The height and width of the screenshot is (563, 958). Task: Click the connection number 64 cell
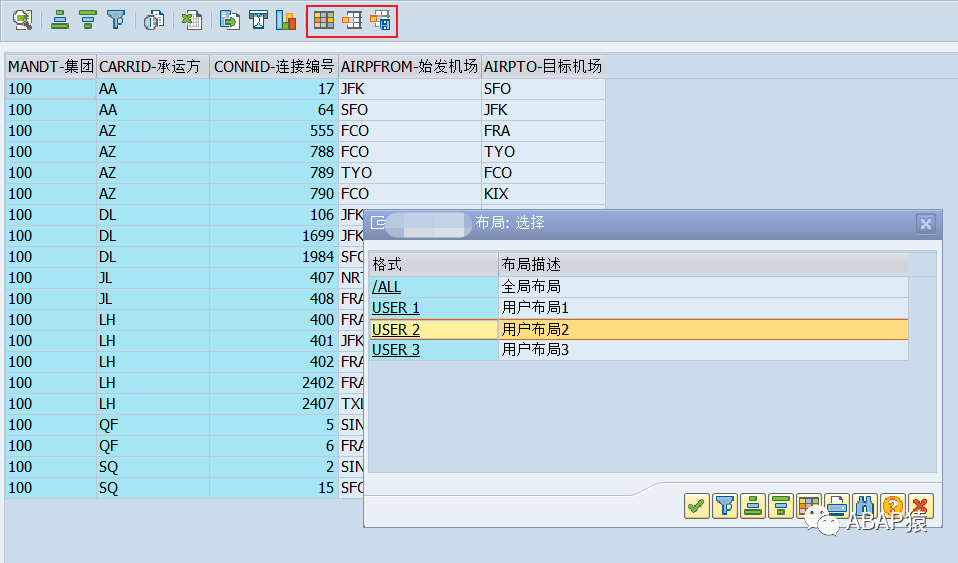click(x=274, y=110)
